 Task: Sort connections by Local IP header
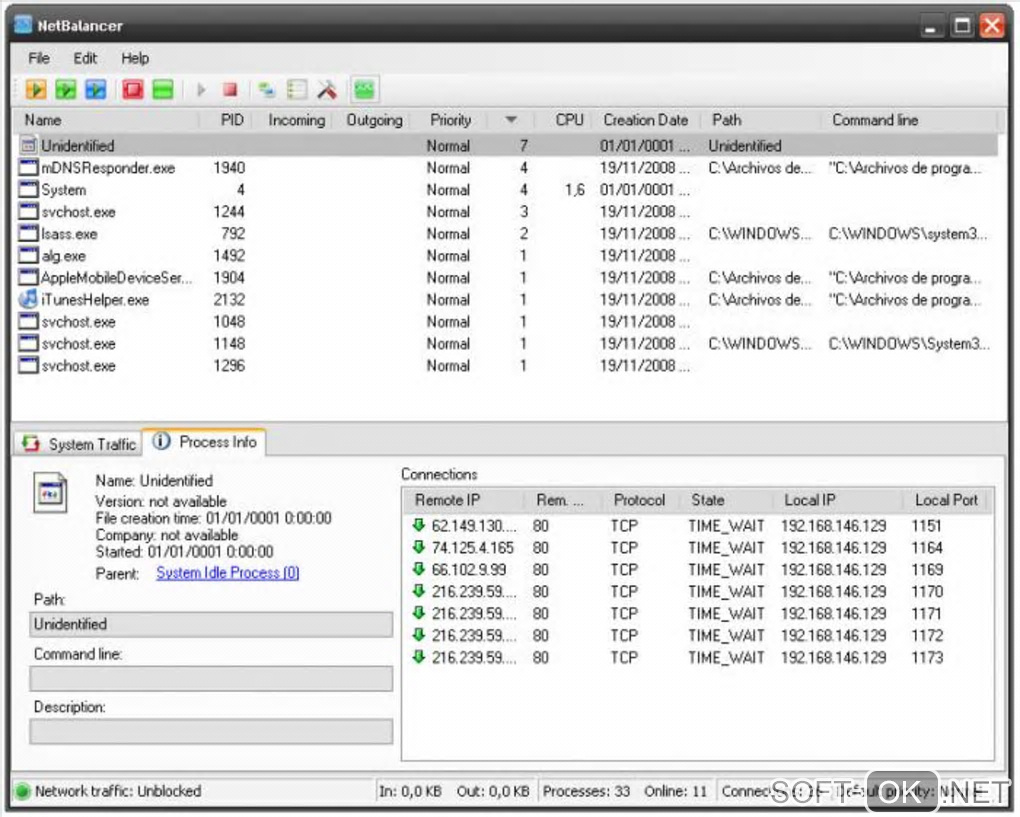click(838, 500)
